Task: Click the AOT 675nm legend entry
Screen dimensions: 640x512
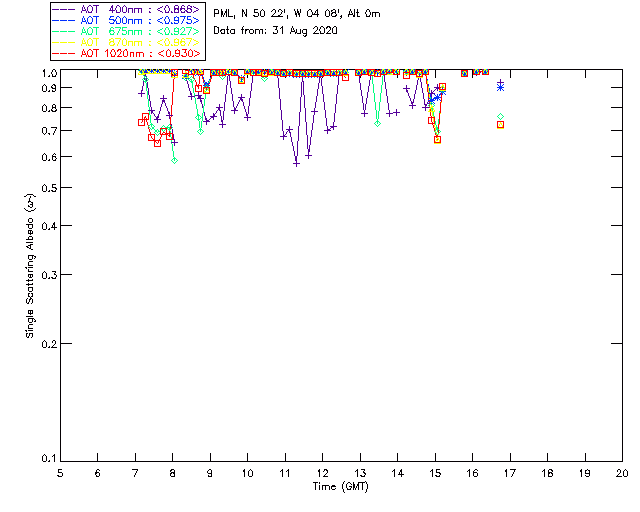Action: coord(126,31)
